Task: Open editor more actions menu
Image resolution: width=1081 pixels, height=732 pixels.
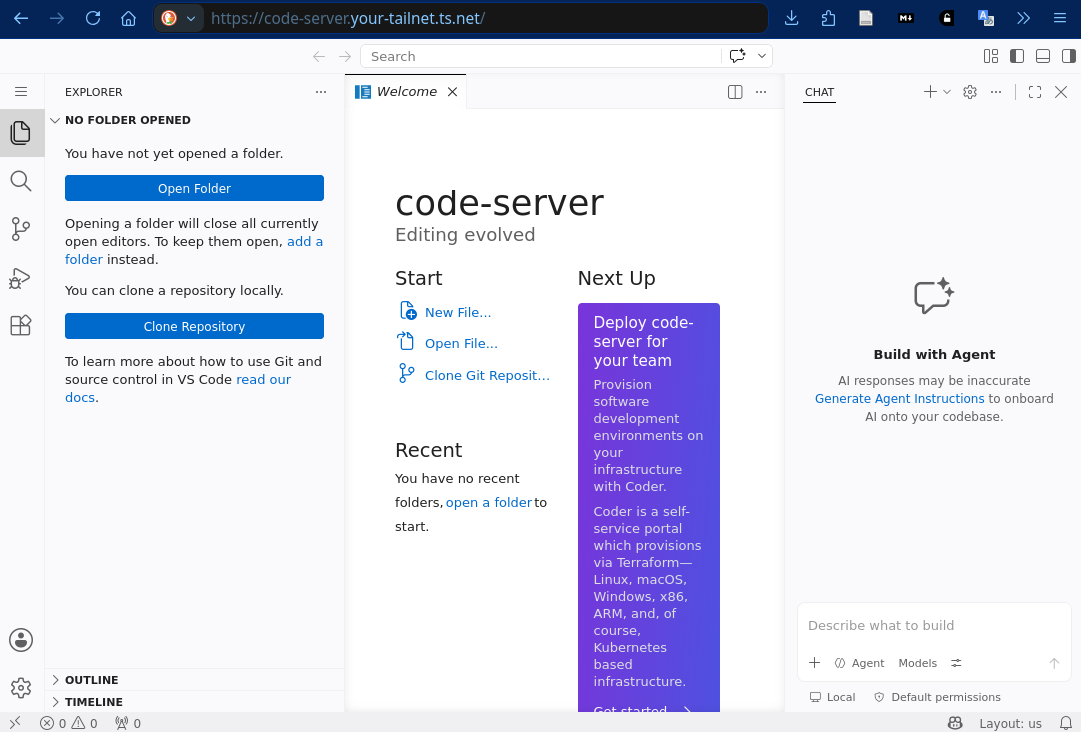Action: [760, 92]
